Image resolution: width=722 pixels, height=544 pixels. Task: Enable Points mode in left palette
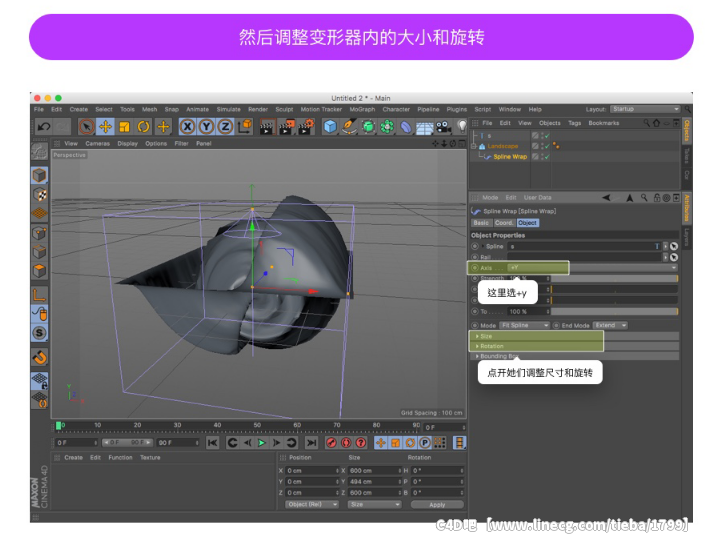click(x=40, y=233)
